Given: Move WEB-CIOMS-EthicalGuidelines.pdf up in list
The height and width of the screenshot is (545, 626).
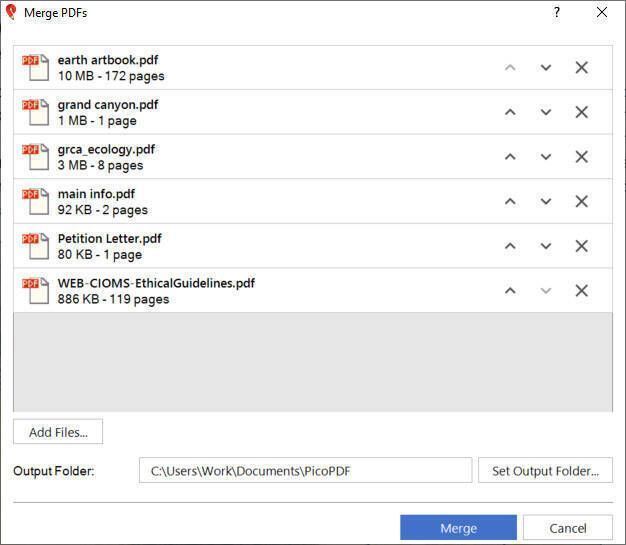Looking at the screenshot, I should 510,291.
